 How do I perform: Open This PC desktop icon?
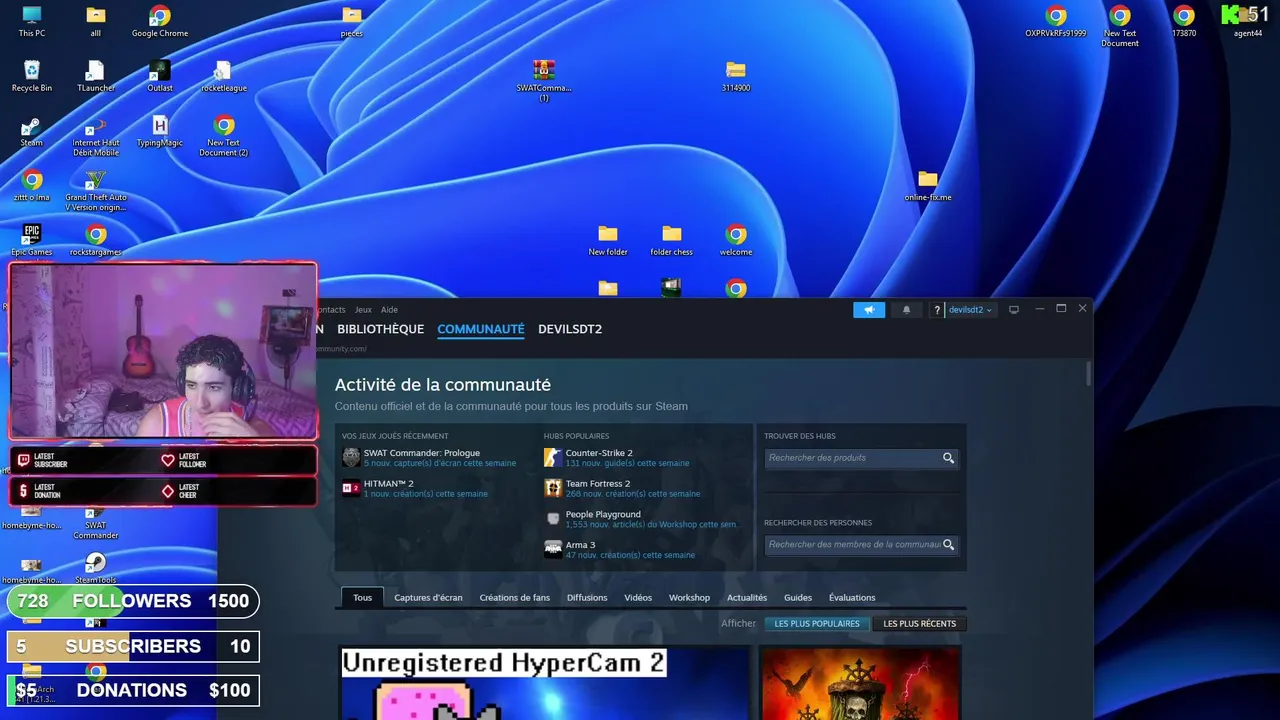[x=32, y=22]
